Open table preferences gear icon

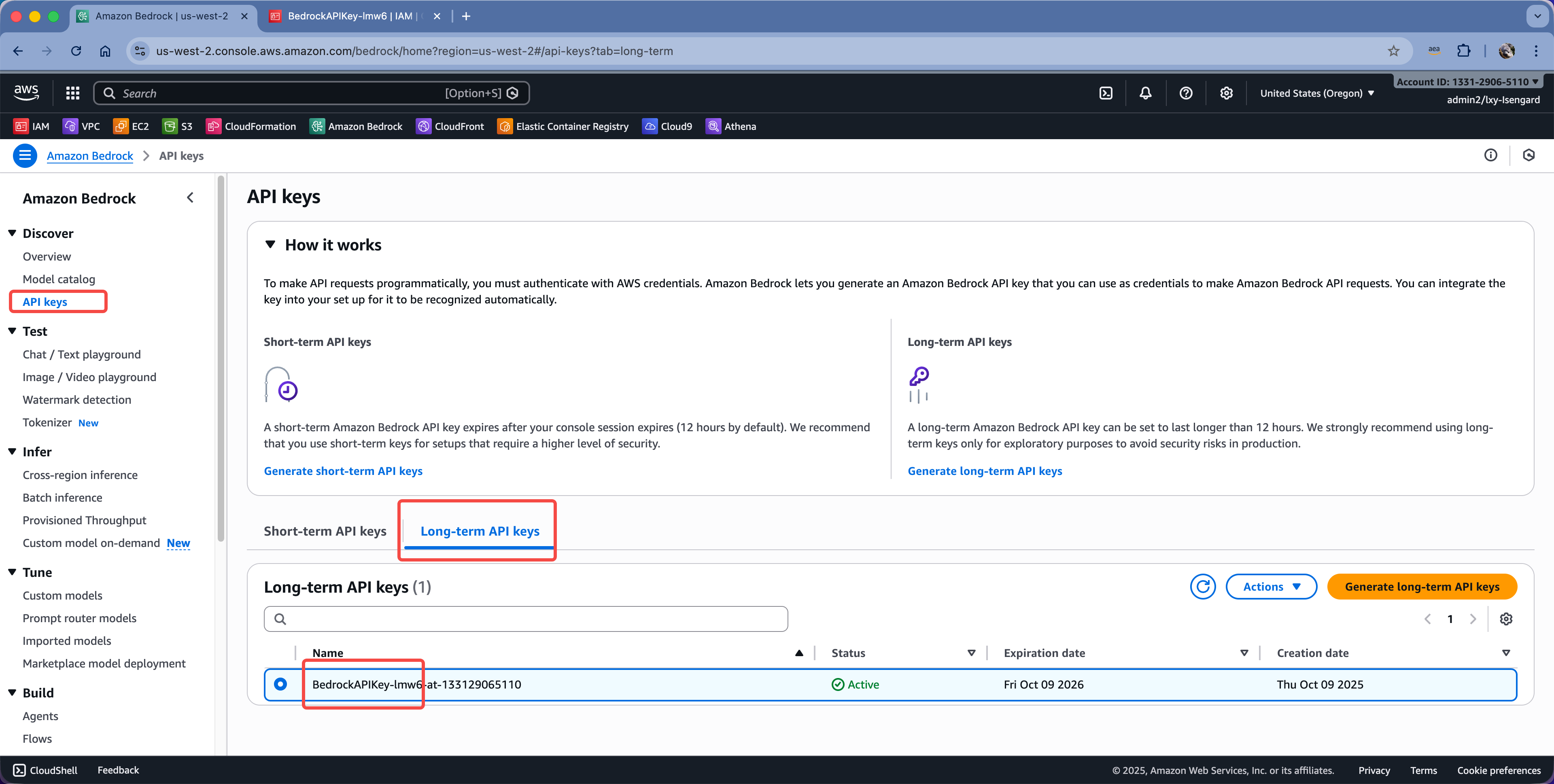[x=1506, y=619]
